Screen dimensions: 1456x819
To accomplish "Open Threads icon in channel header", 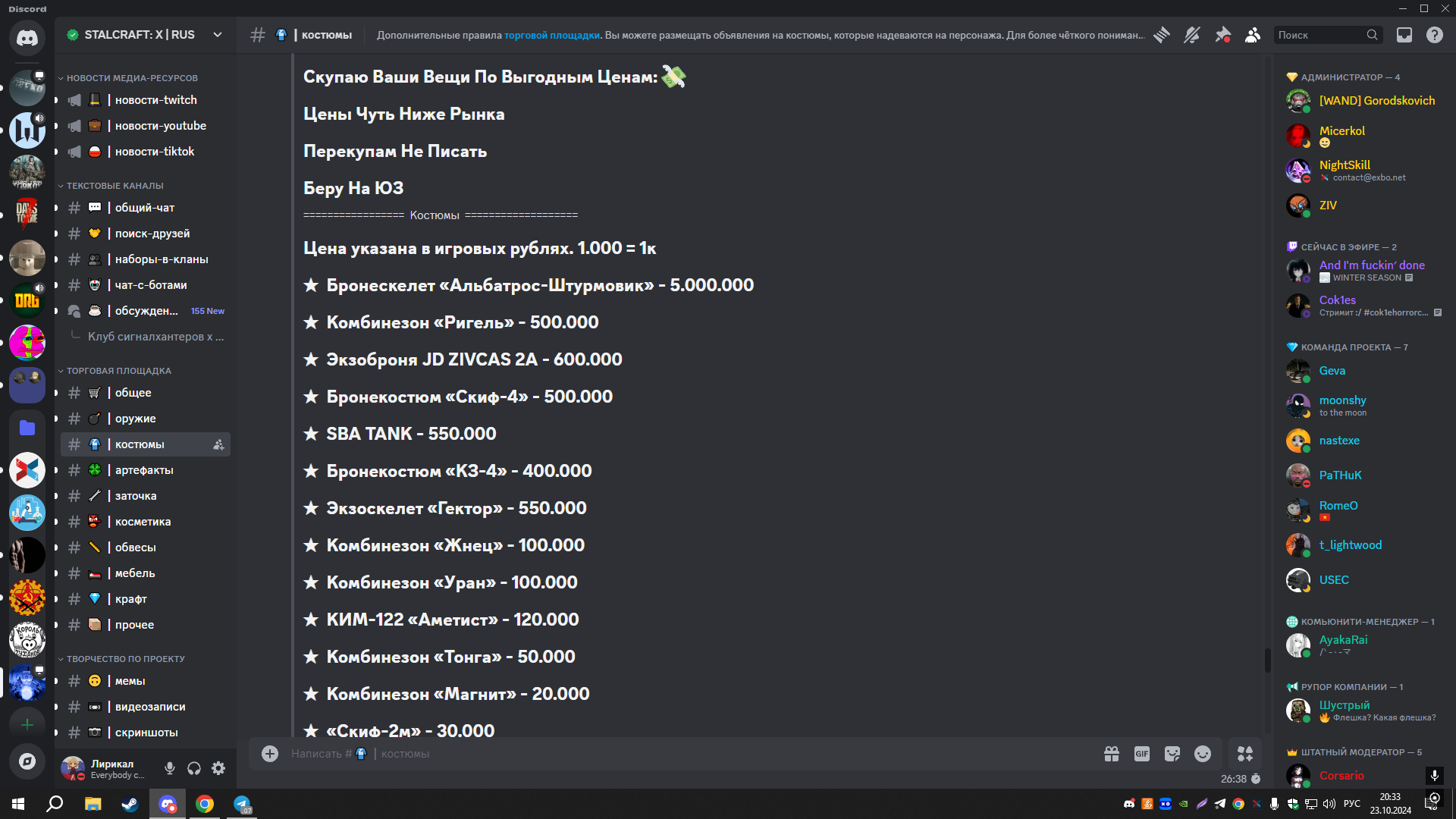I will point(1162,35).
